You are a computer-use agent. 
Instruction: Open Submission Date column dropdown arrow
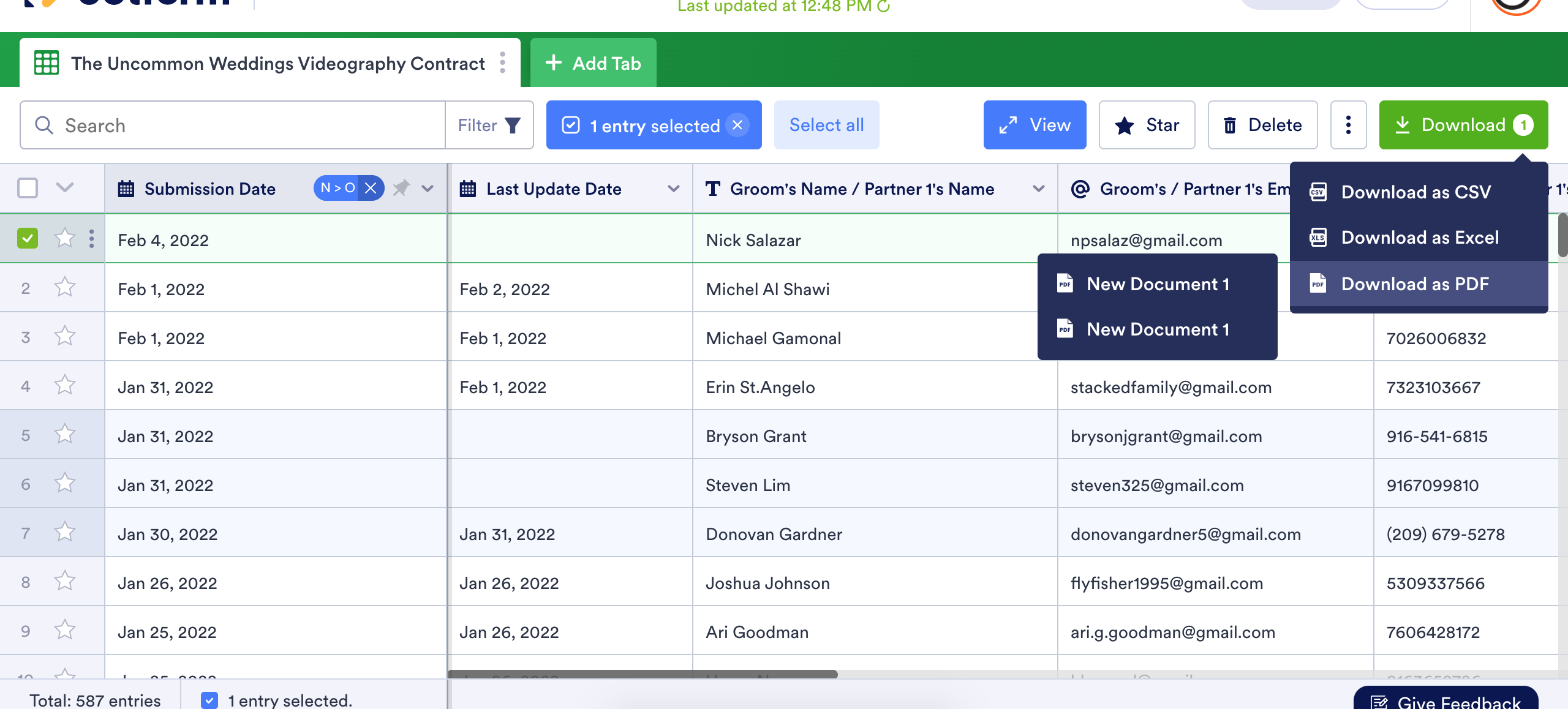[x=428, y=189]
